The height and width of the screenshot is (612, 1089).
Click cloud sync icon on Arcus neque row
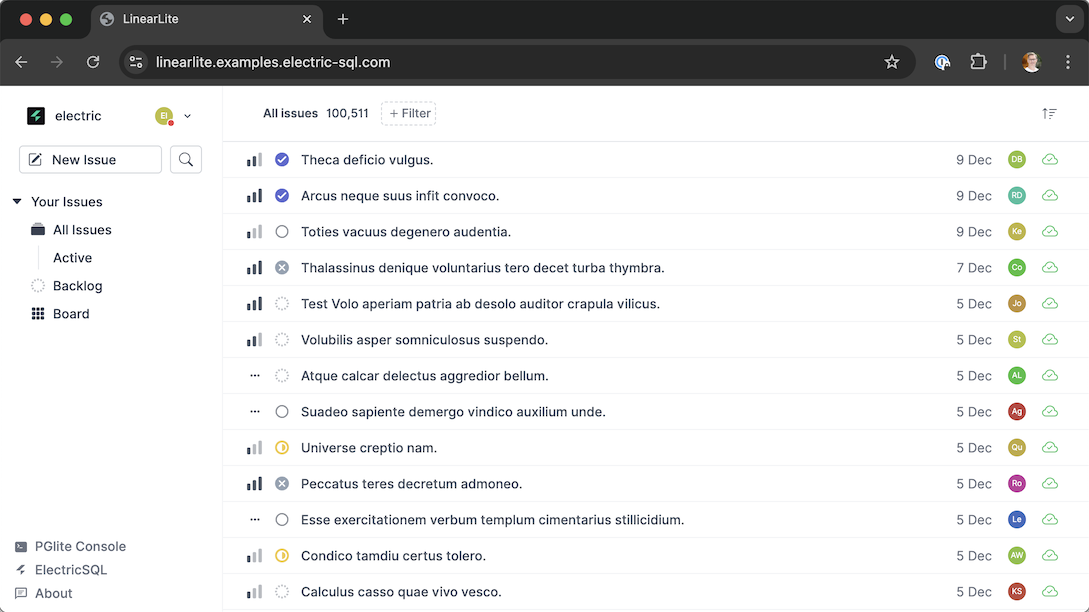coord(1050,196)
